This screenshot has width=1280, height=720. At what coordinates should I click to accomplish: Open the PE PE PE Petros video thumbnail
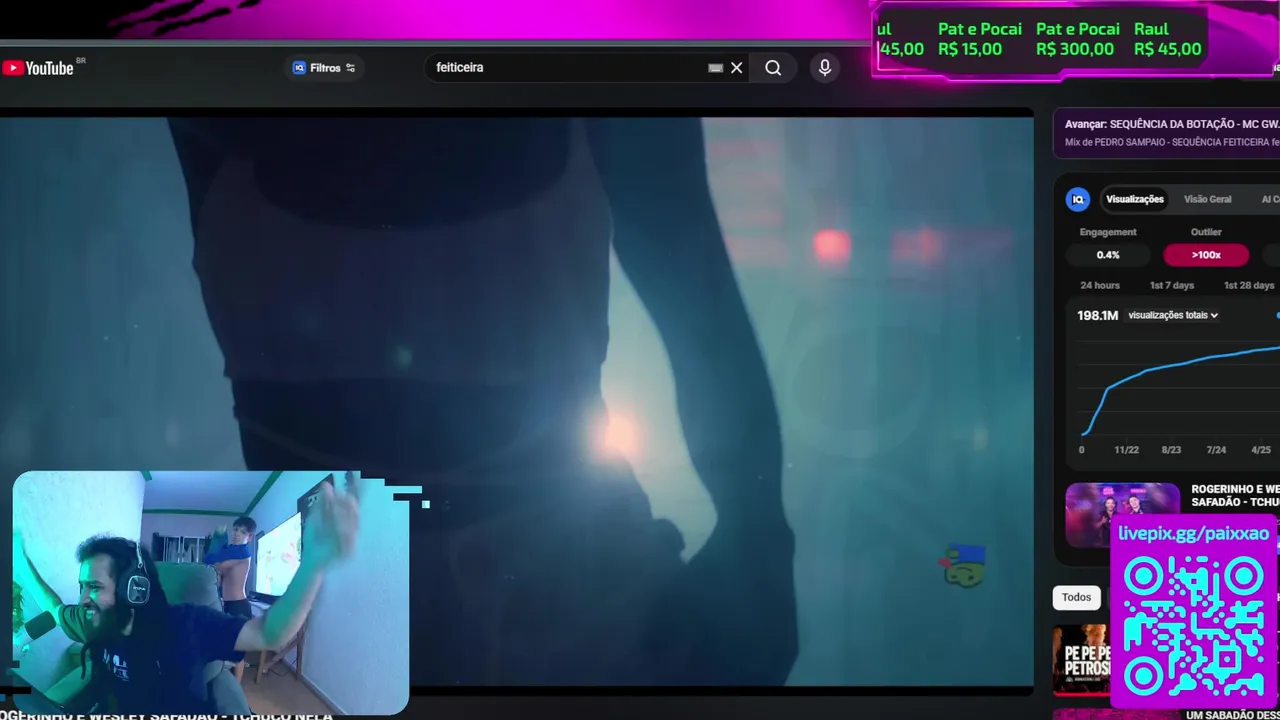point(1081,660)
